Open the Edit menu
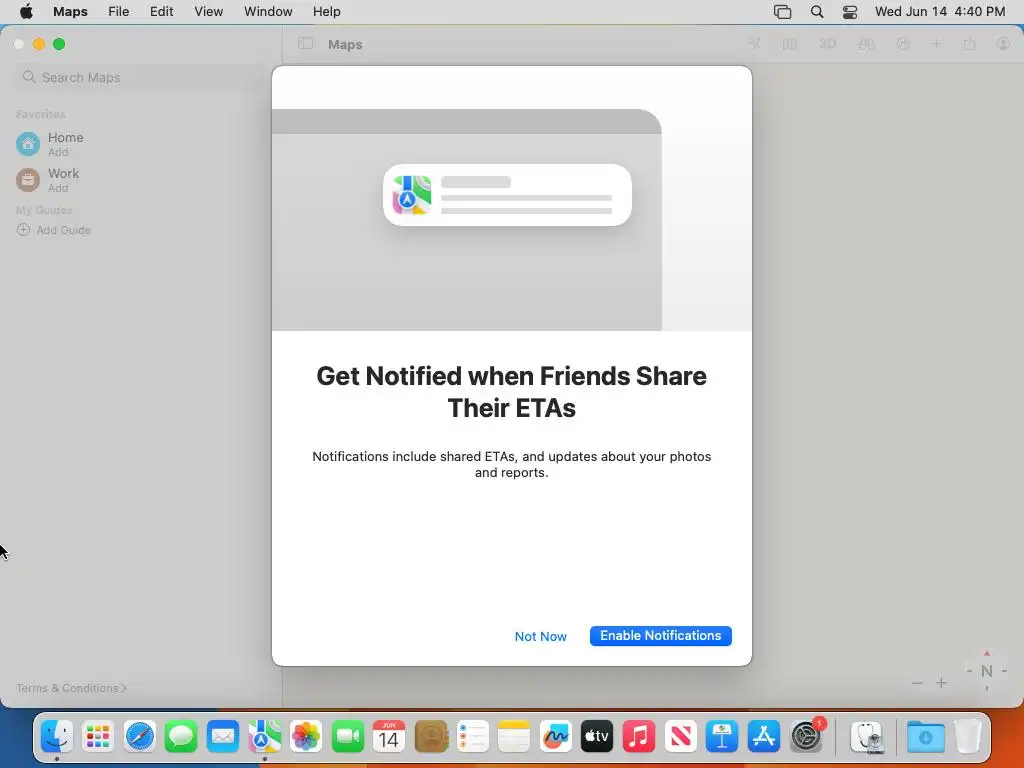This screenshot has height=768, width=1024. (x=161, y=12)
